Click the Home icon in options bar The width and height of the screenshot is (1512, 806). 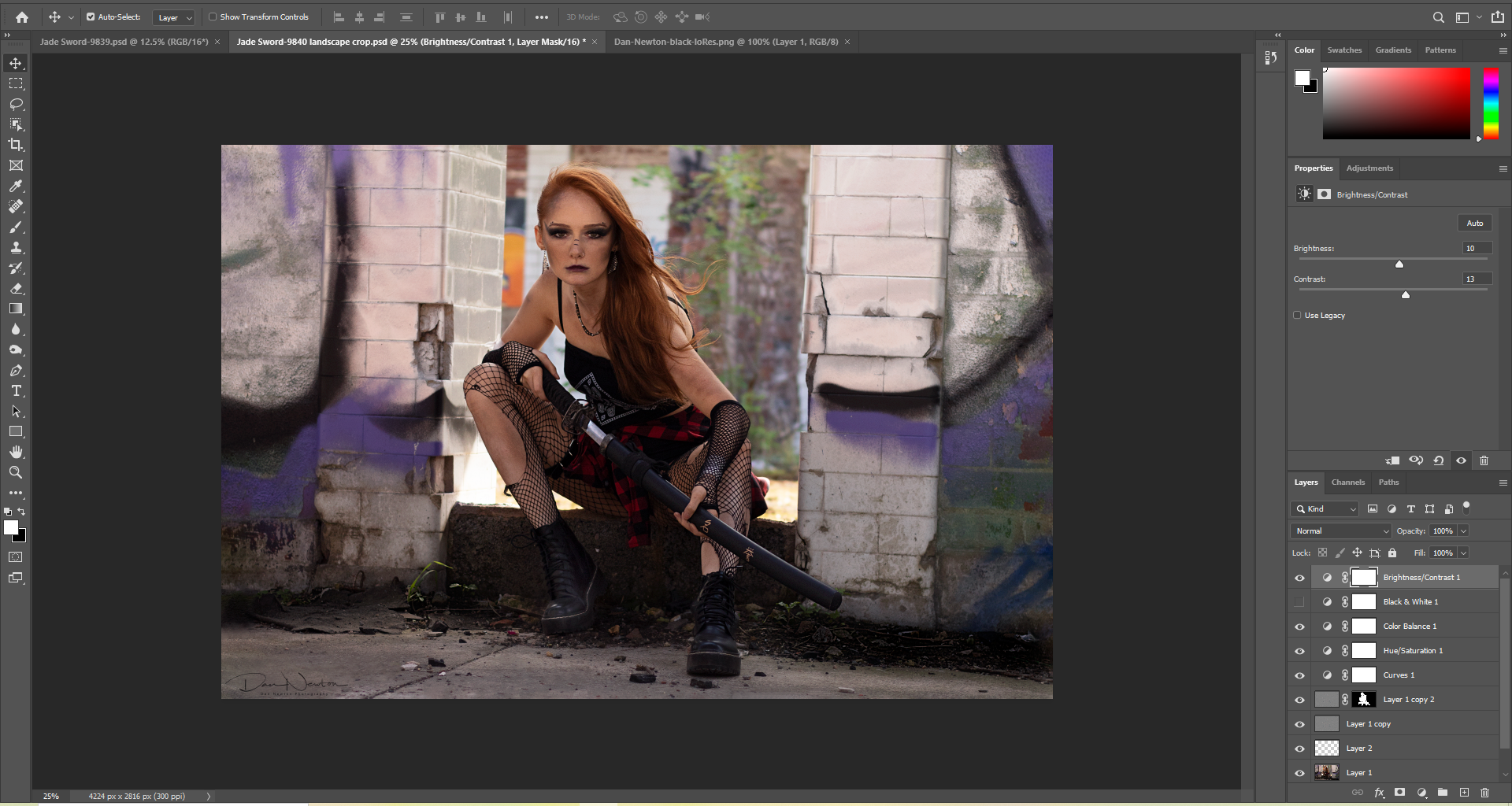click(x=22, y=17)
